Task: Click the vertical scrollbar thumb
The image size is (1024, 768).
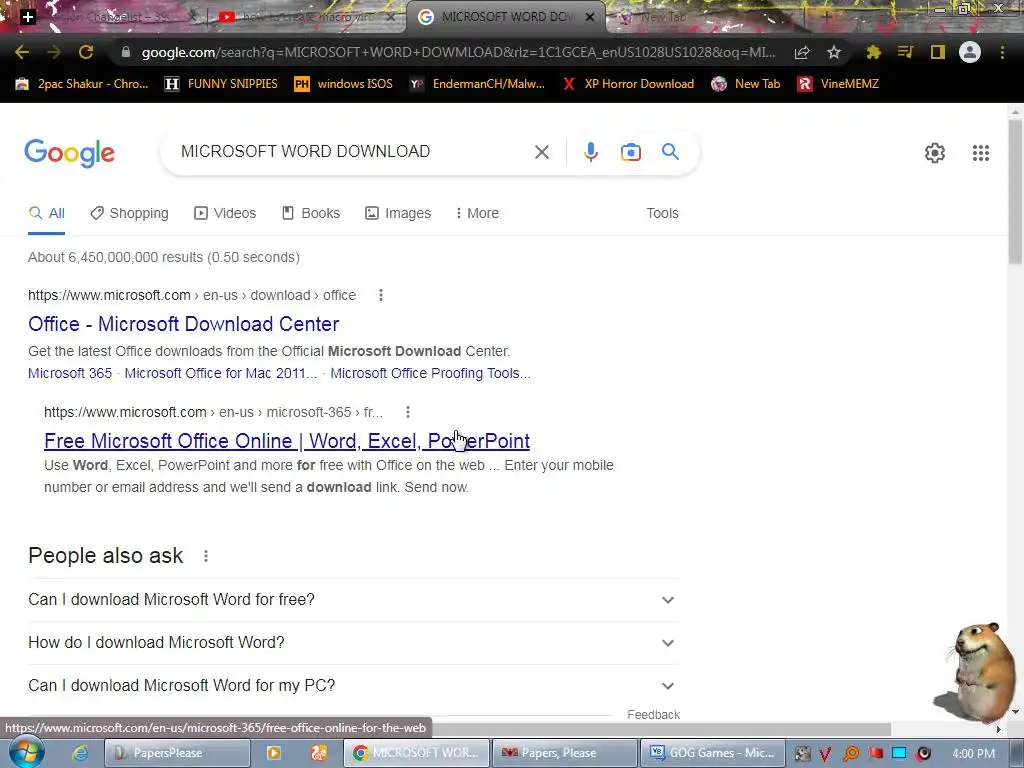Action: pyautogui.click(x=1015, y=193)
